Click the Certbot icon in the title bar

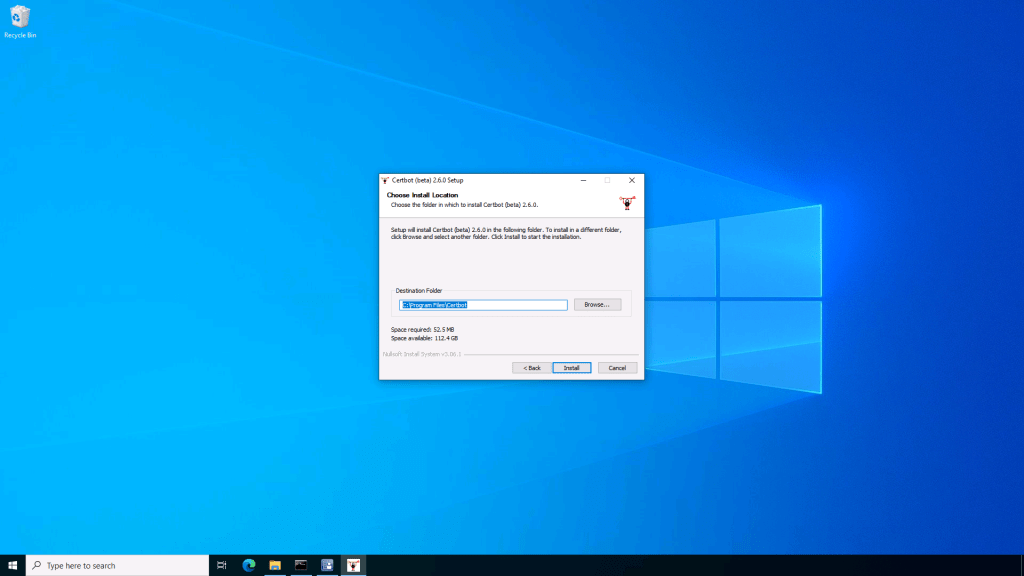(385, 180)
